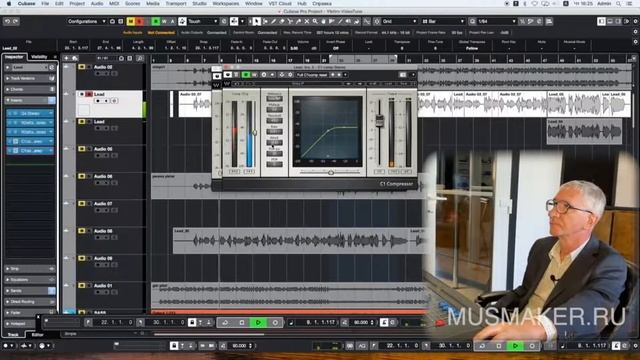Screen dimensions: 640x360
Task: Select the Object Selection arrow tool
Action: point(256,21)
